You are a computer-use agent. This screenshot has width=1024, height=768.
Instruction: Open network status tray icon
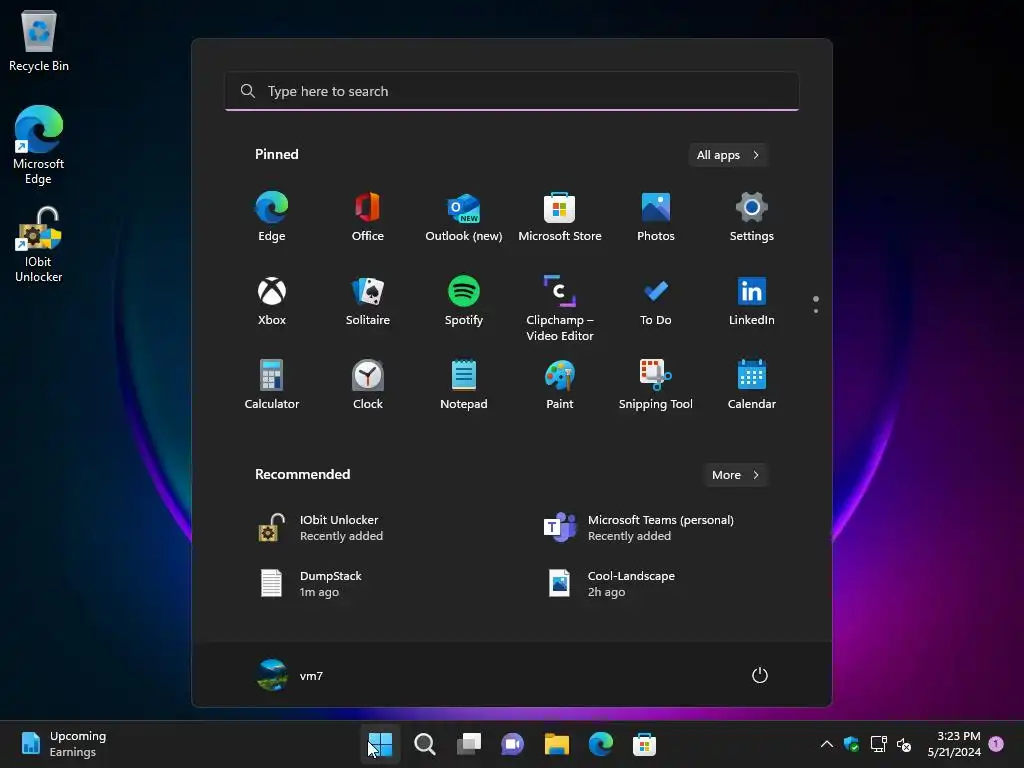[x=878, y=744]
